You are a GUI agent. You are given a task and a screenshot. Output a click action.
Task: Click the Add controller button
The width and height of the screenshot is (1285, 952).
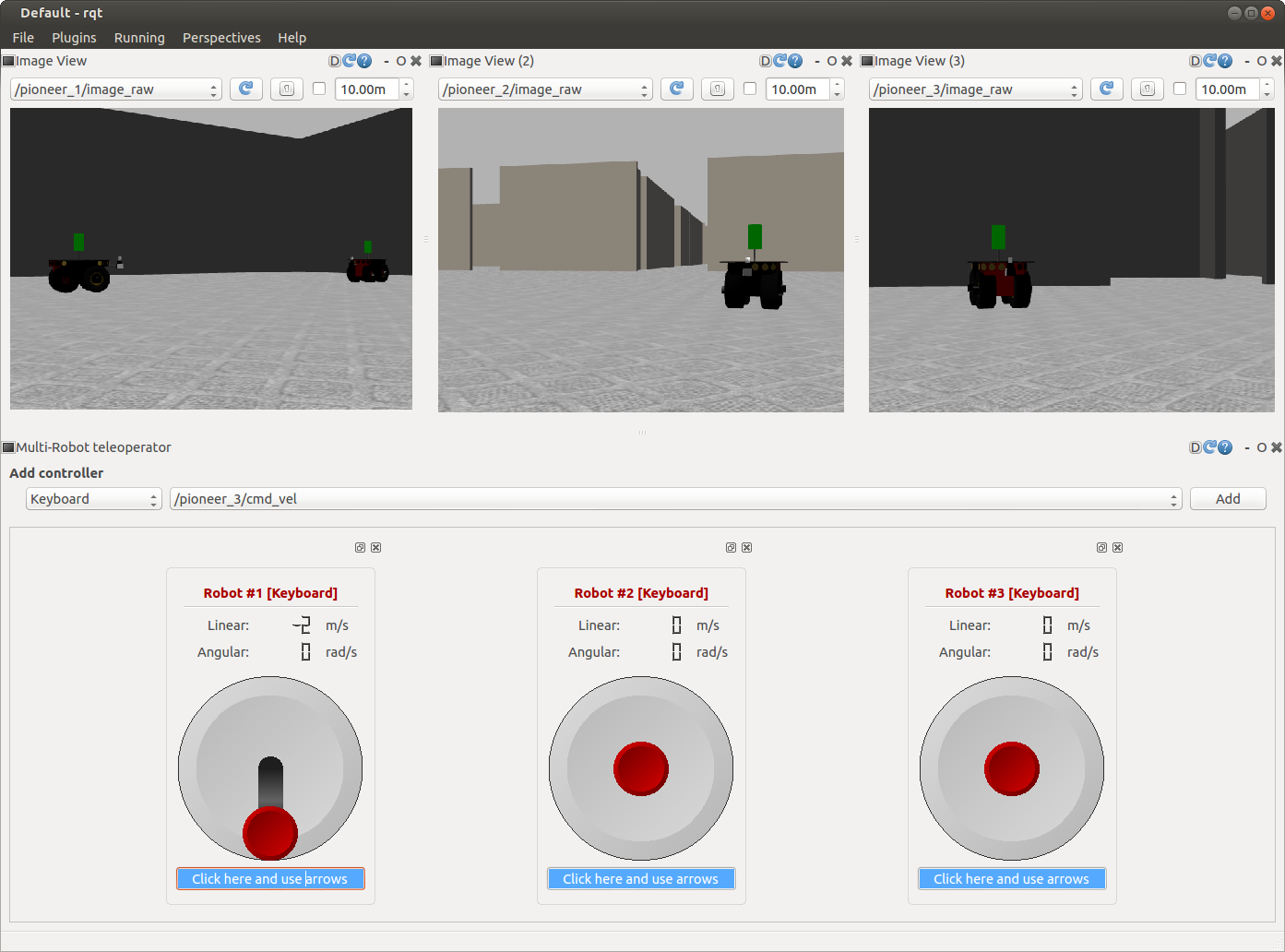click(x=1227, y=499)
